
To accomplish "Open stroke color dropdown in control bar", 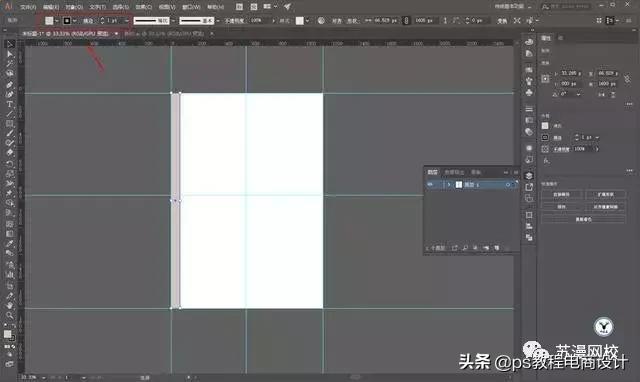I will tap(75, 21).
